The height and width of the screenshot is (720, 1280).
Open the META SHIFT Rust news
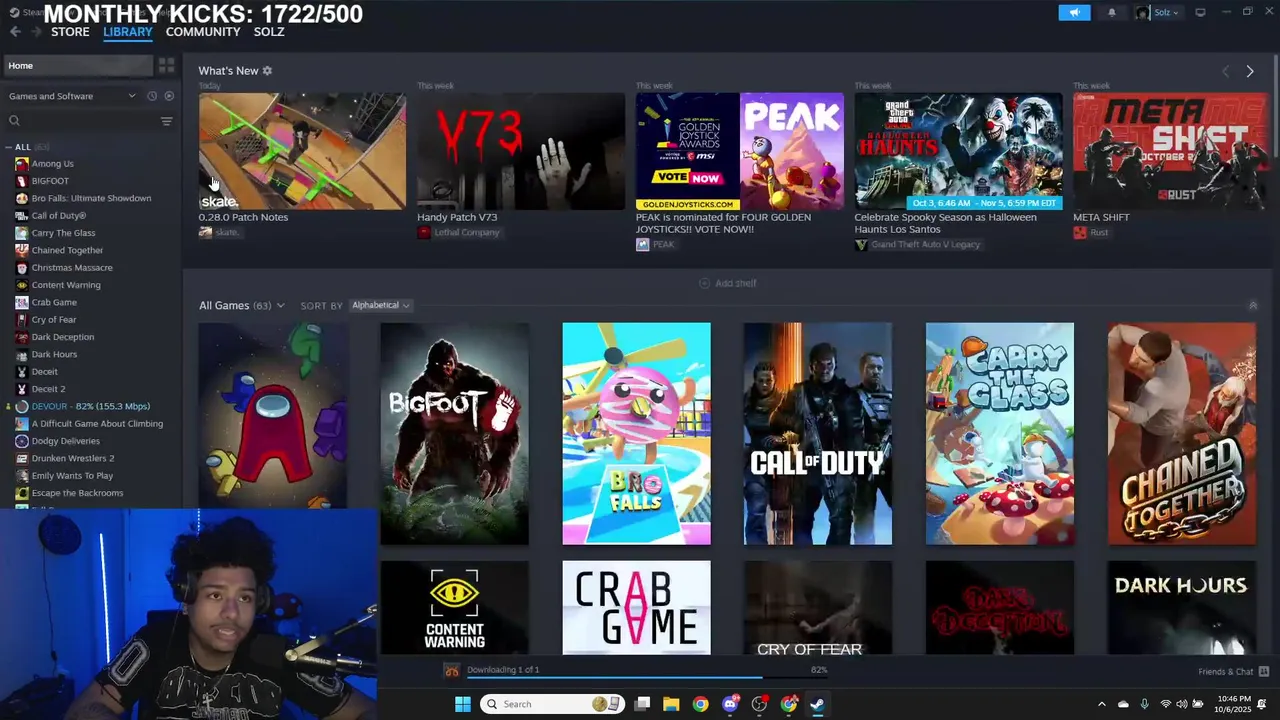point(1170,151)
